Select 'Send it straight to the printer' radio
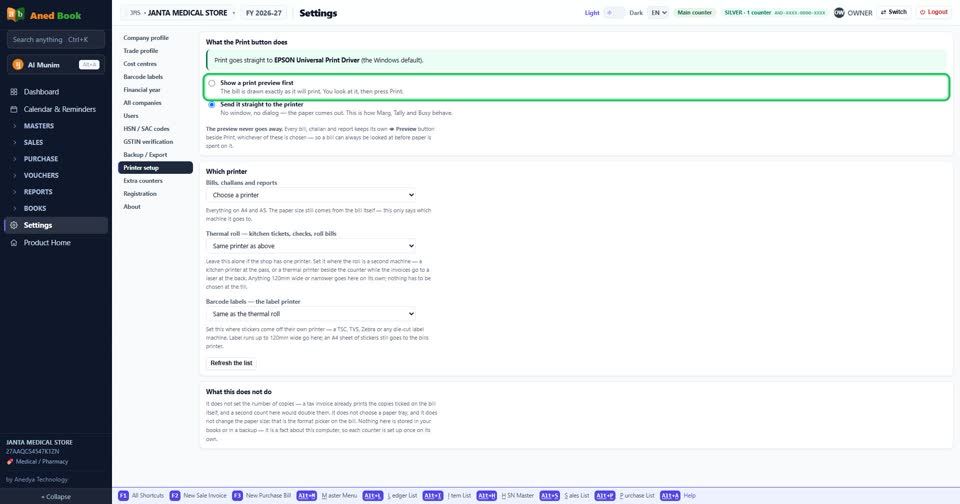The image size is (960, 504). coord(212,105)
